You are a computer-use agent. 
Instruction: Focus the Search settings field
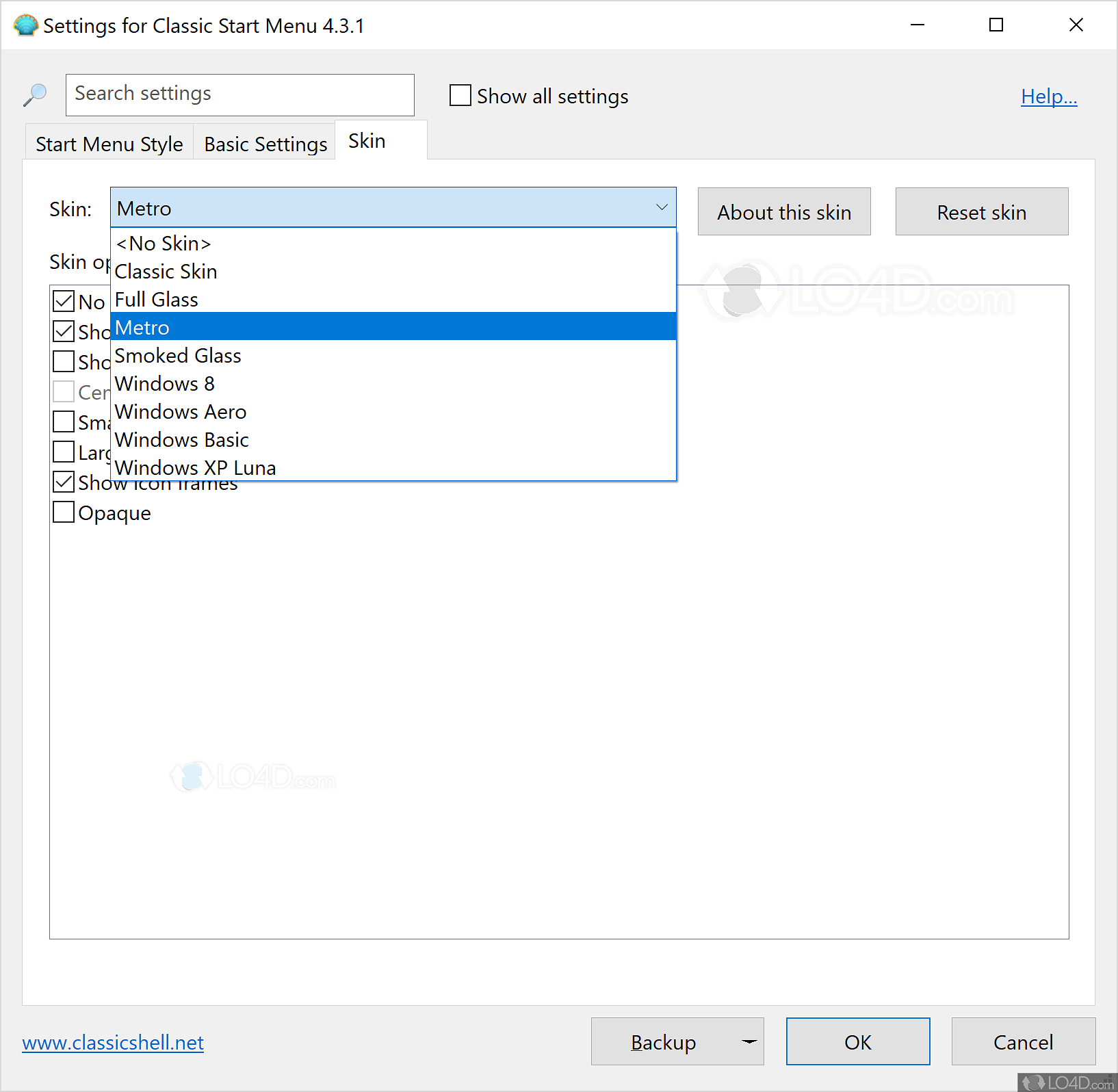point(240,95)
